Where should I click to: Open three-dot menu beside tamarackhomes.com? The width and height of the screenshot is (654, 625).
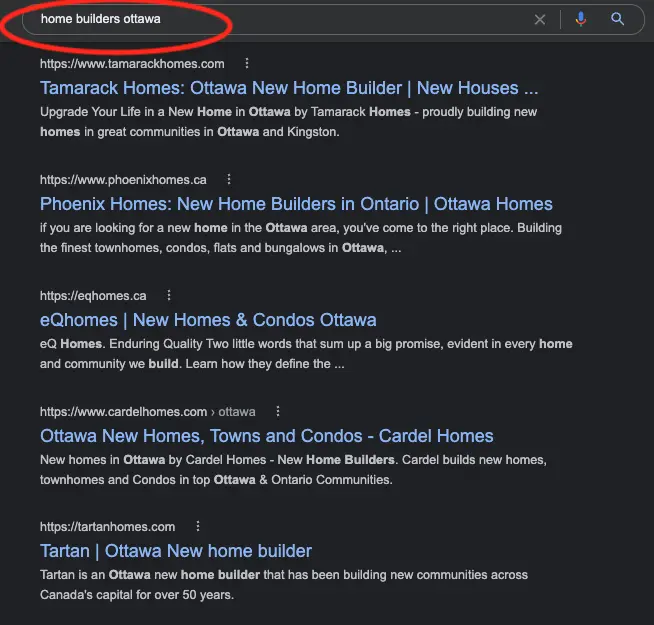pyautogui.click(x=247, y=64)
